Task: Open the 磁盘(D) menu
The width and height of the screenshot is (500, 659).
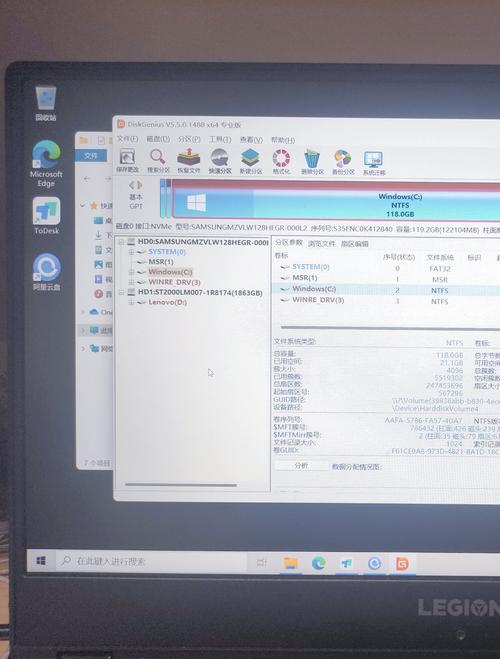Action: (158, 139)
